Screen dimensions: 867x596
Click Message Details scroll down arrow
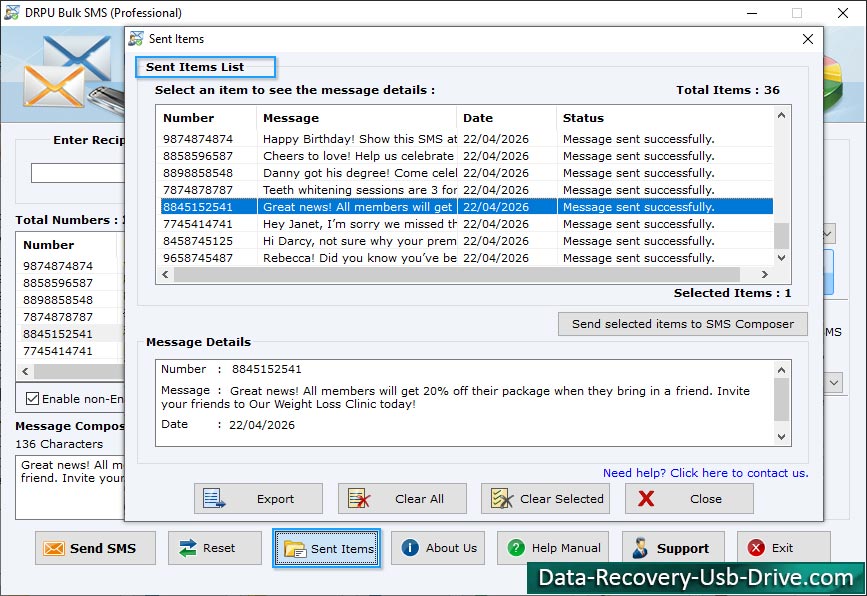tap(781, 436)
